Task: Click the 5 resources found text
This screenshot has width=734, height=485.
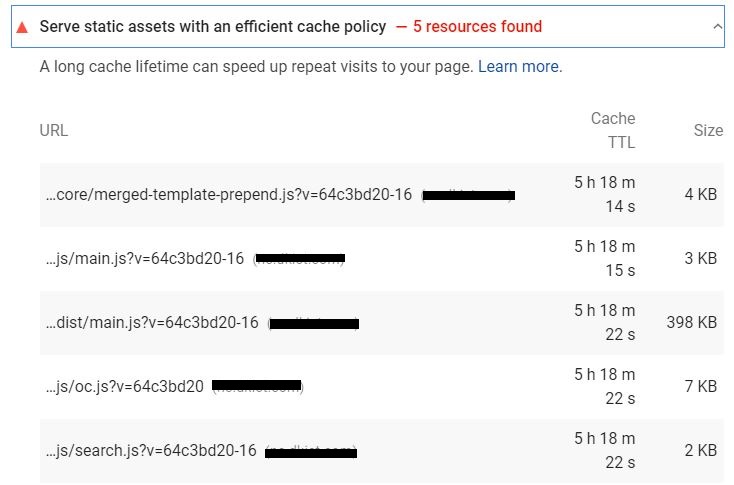Action: (477, 27)
